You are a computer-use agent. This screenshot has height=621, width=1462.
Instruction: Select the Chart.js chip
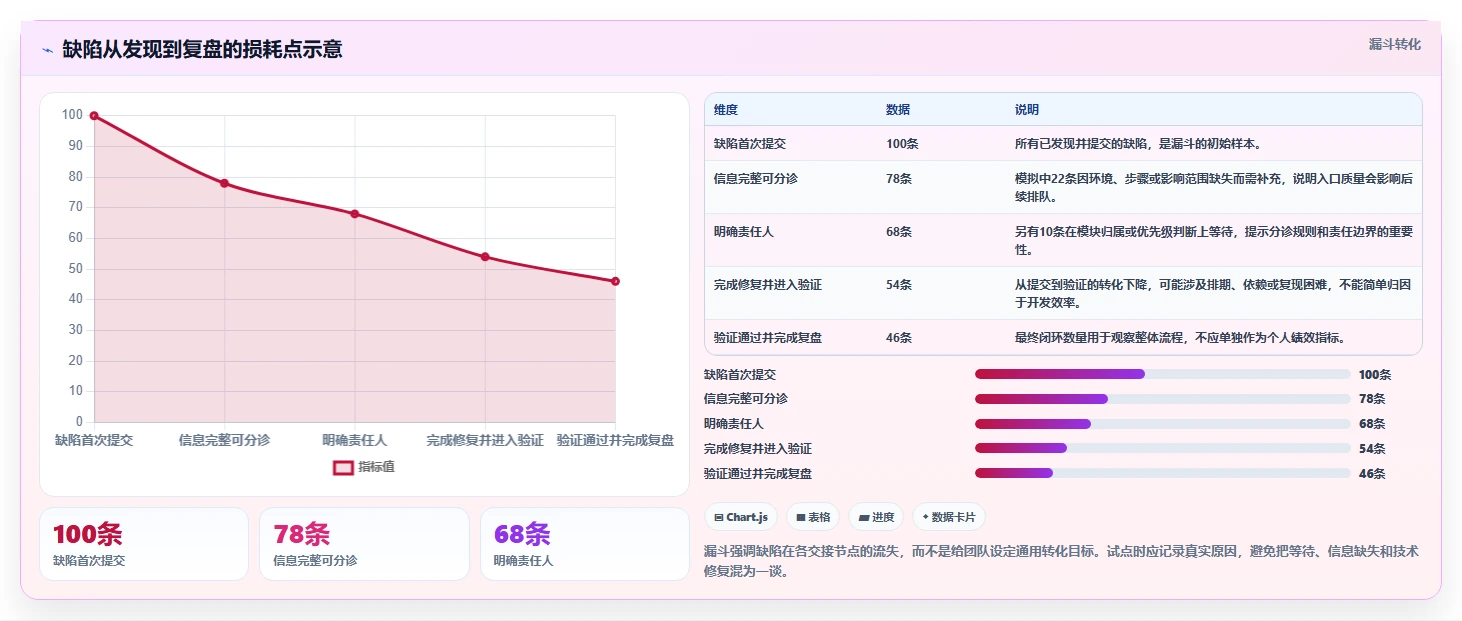click(741, 517)
